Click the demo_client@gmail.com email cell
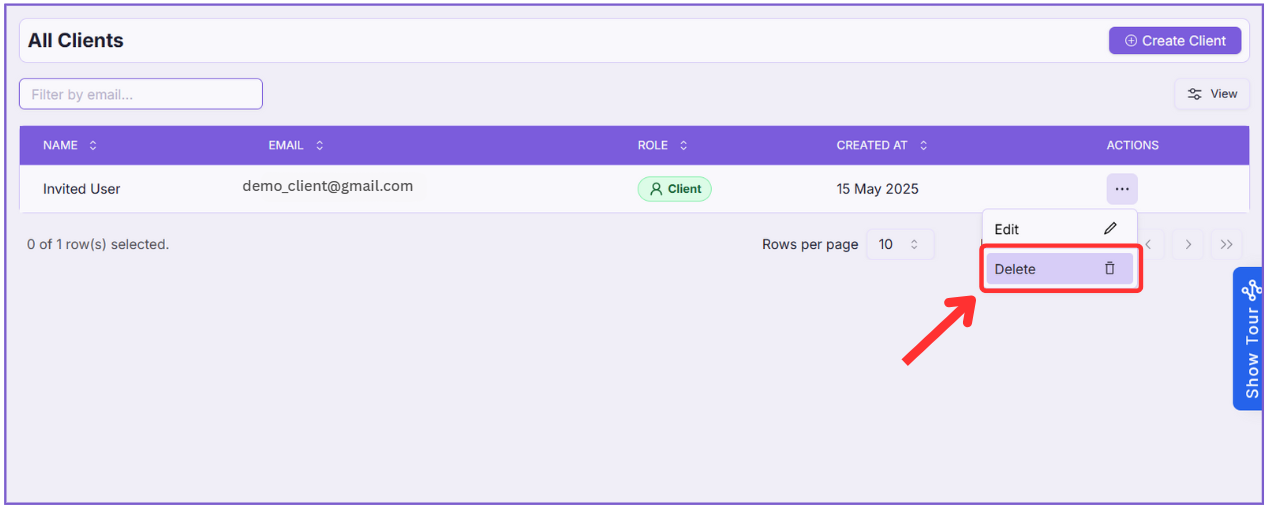 click(327, 186)
